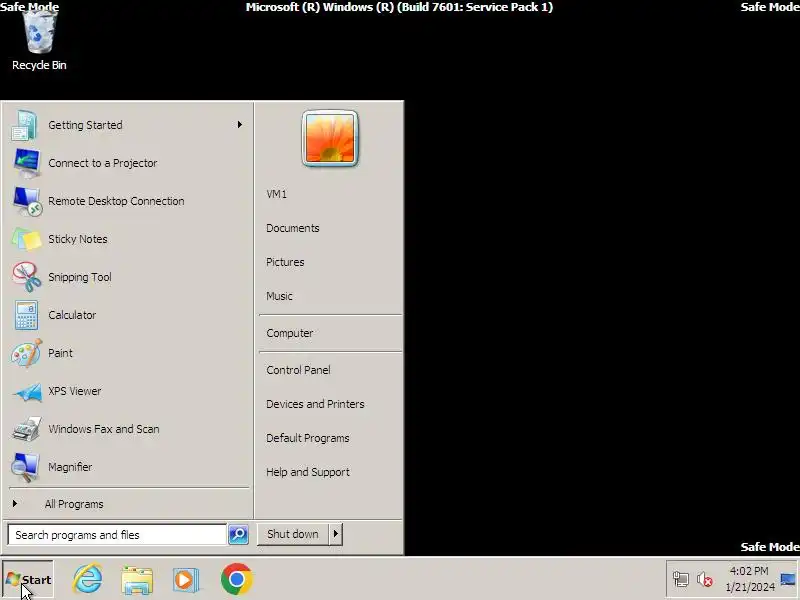Focus the Search programs and files box
This screenshot has height=600, width=800.
click(x=117, y=535)
